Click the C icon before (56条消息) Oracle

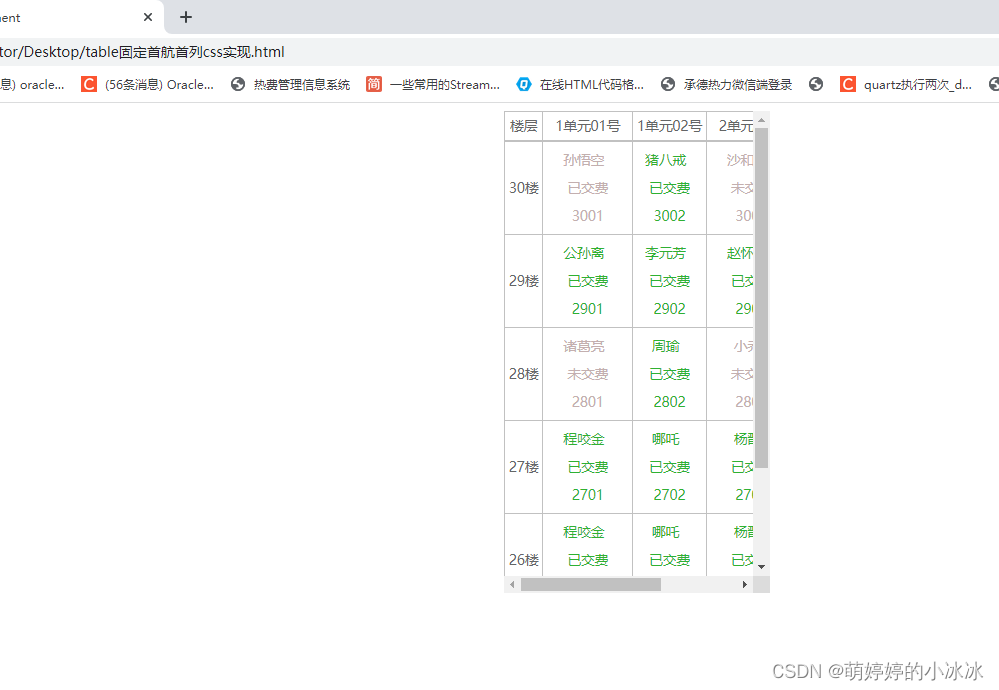click(x=88, y=84)
